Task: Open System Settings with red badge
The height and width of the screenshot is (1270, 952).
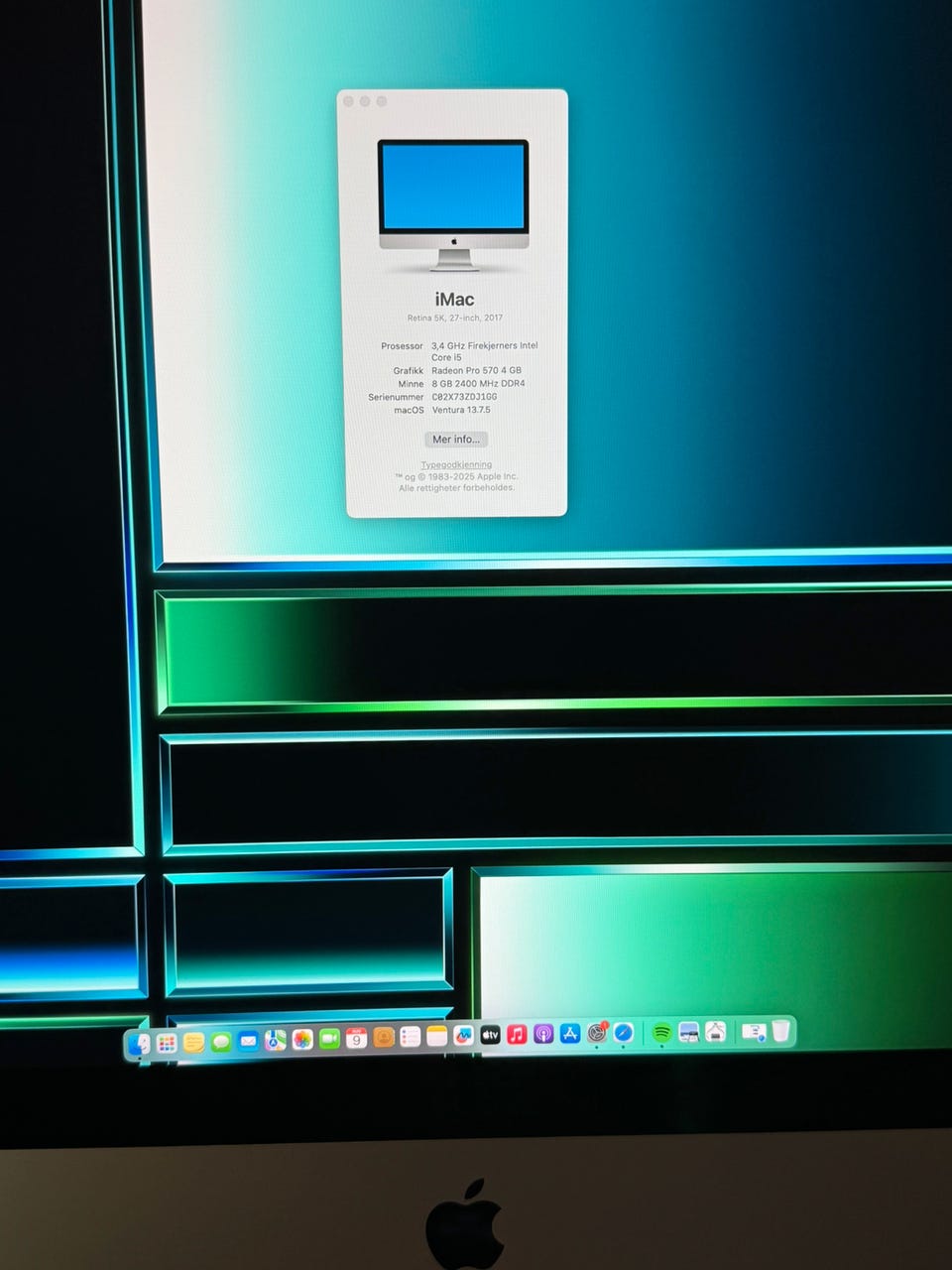Action: tap(597, 1033)
